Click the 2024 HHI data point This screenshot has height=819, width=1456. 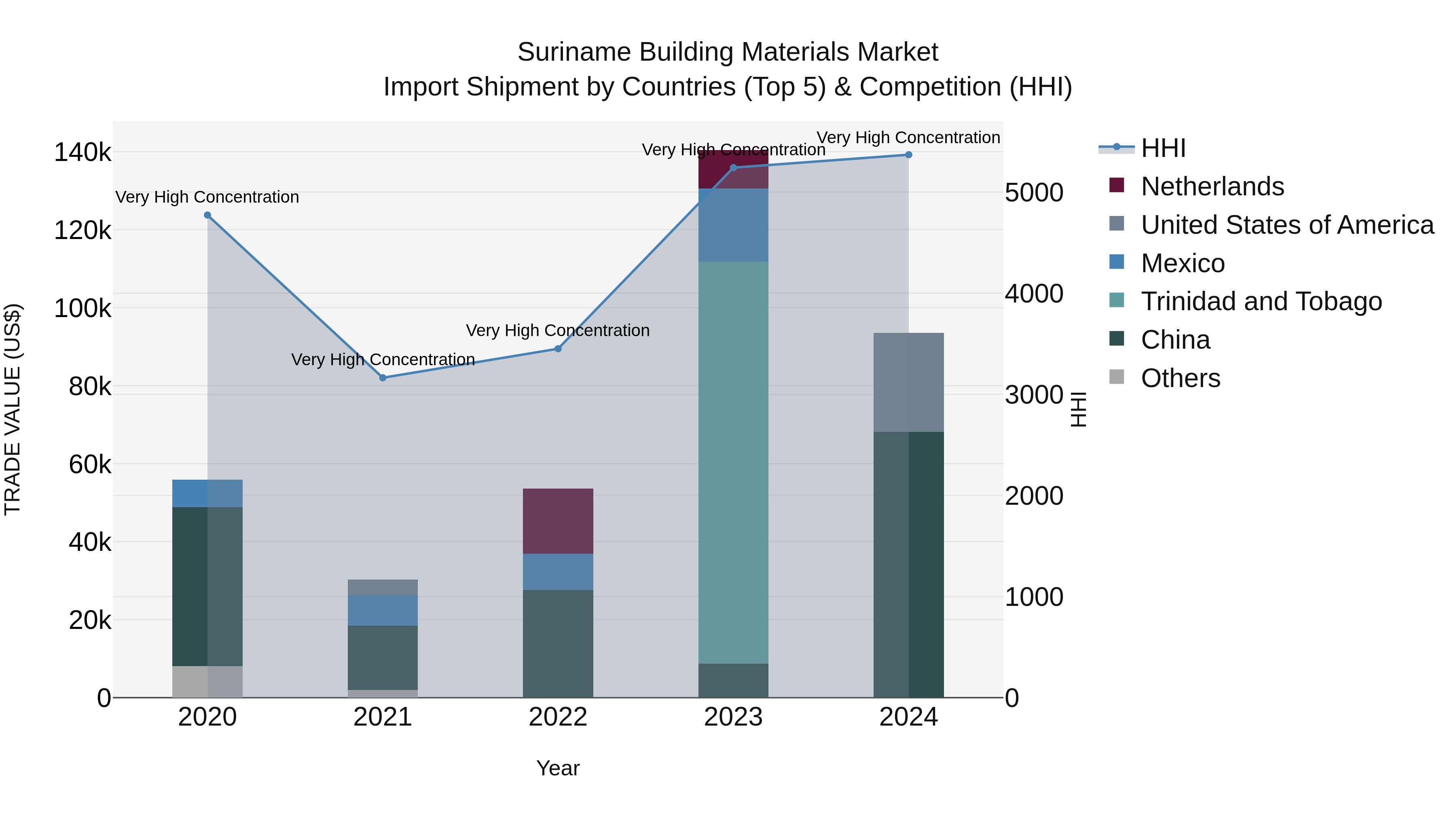click(909, 155)
